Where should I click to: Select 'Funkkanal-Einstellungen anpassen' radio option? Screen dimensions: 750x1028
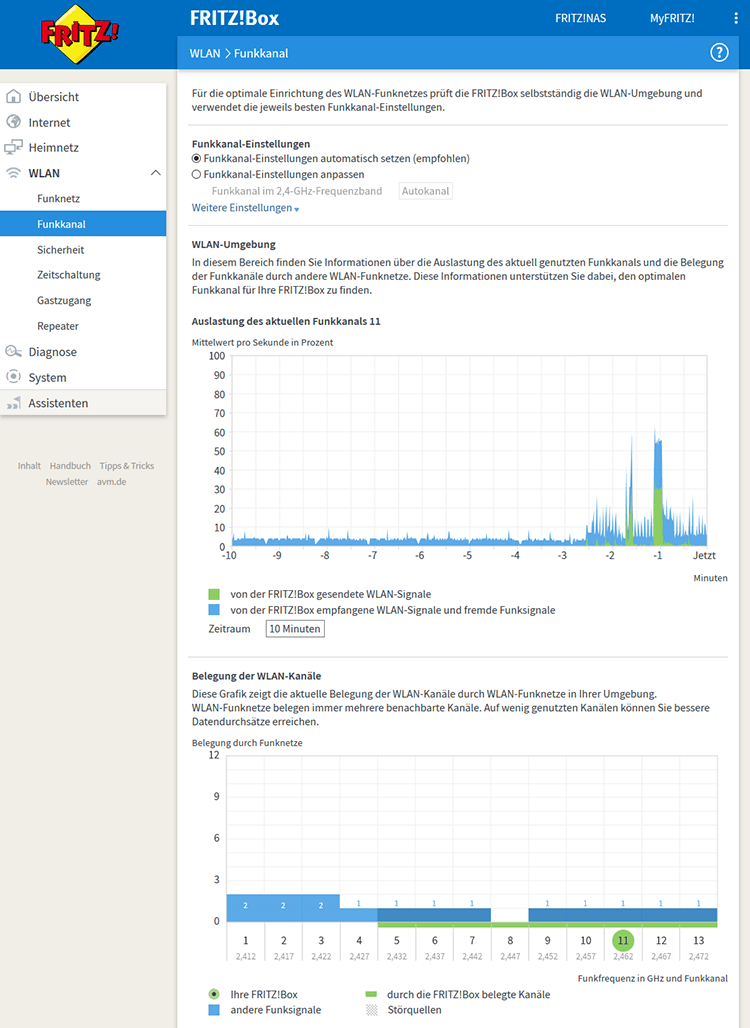tap(197, 174)
